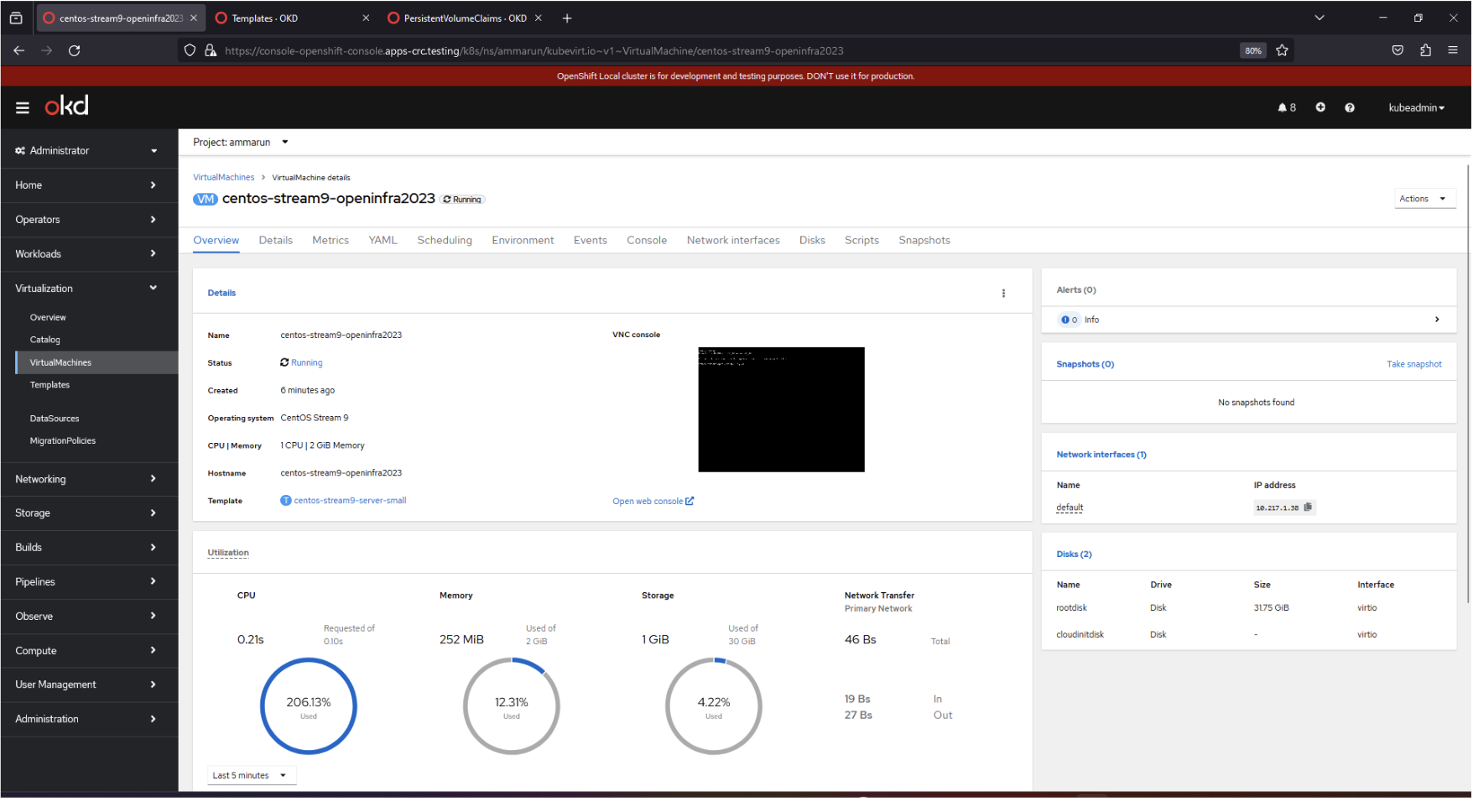Expand the User Management navigation section
Image resolution: width=1473 pixels, height=812 pixels.
89,685
